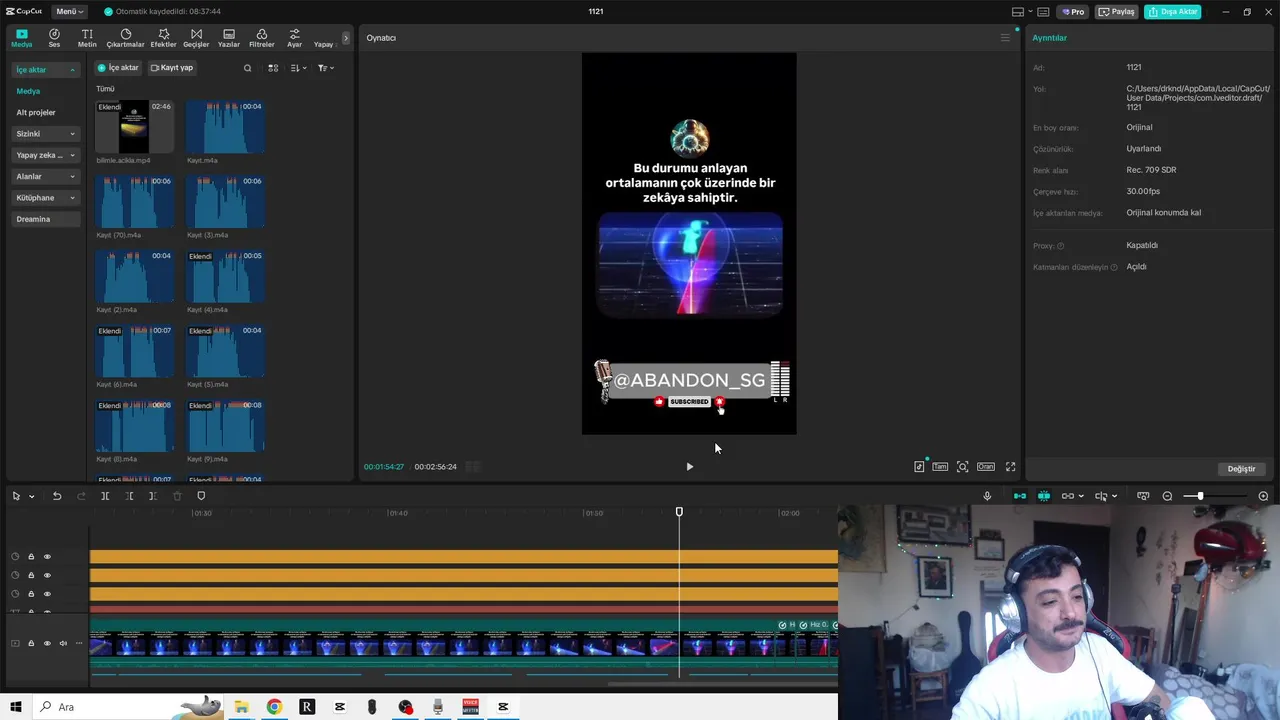1280x720 pixels.
Task: Lock the second orange track
Action: (x=31, y=575)
